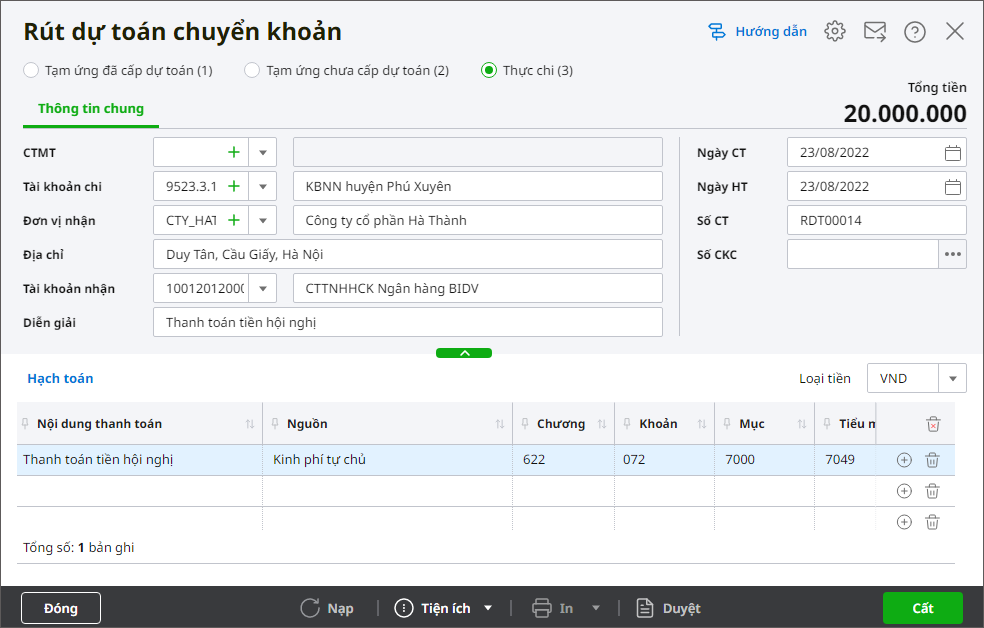
Task: Click the Số CKC input field
Action: coord(863,254)
